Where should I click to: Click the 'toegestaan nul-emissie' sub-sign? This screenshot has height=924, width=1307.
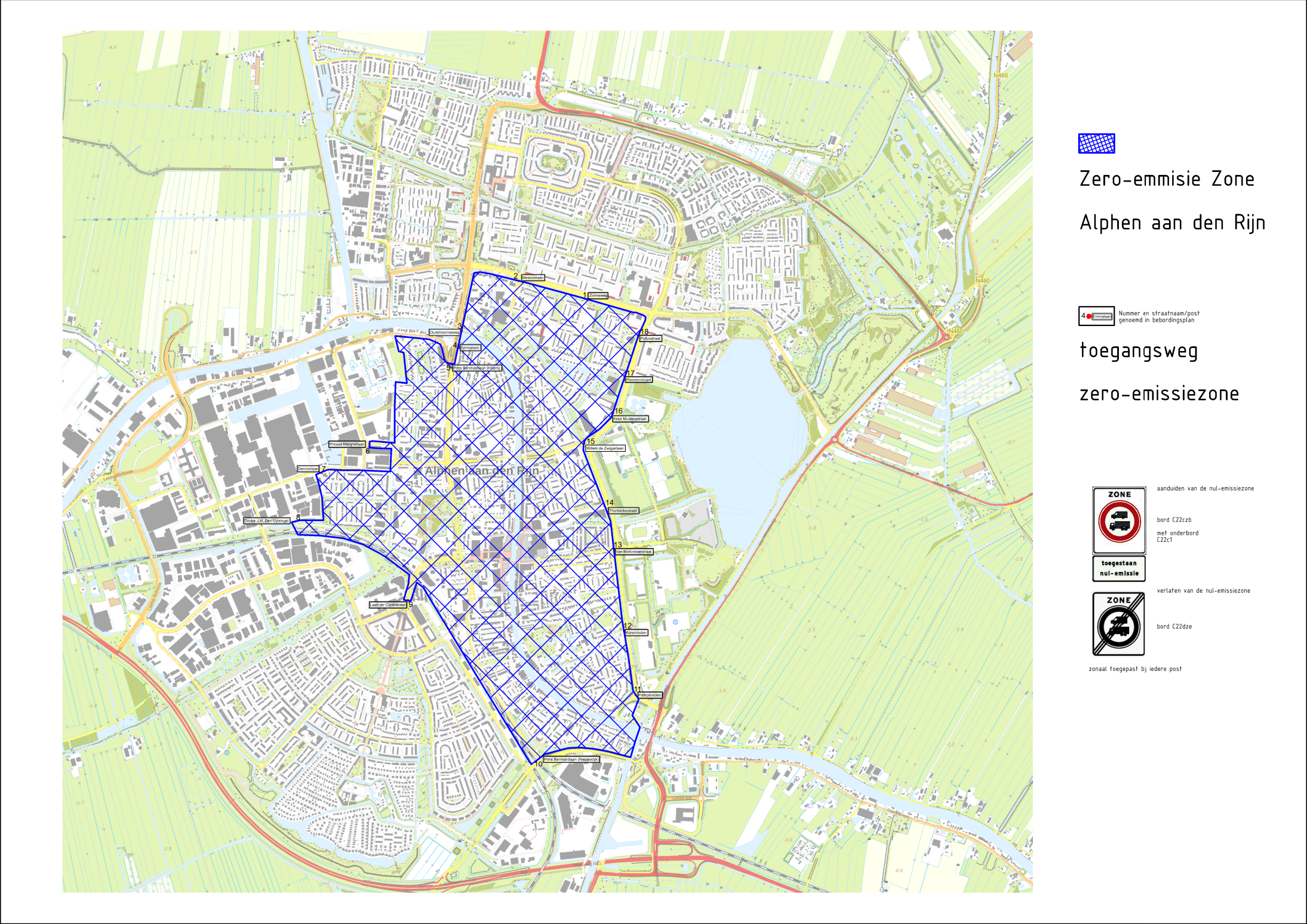point(1119,568)
